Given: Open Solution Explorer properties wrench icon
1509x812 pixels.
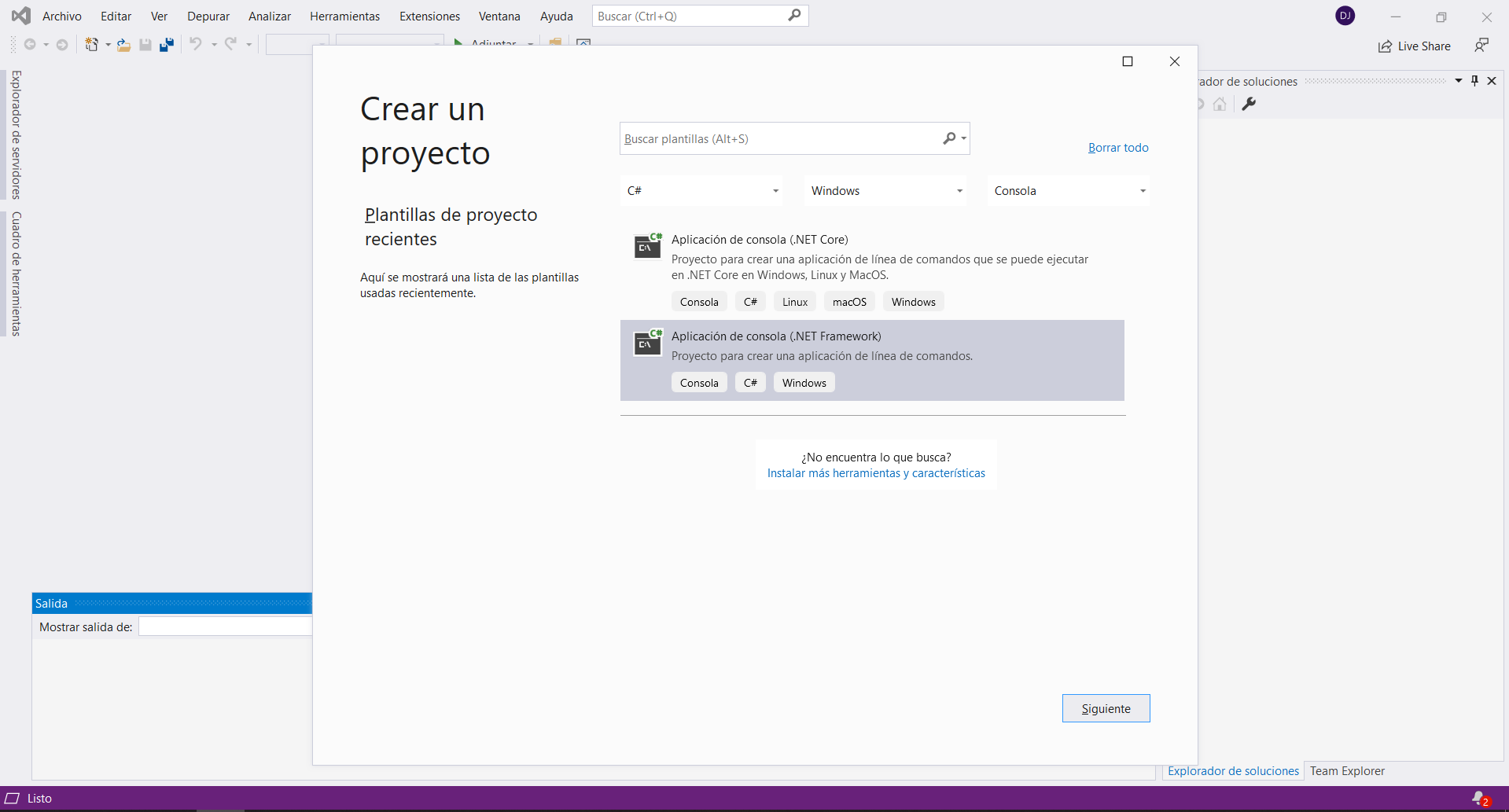Looking at the screenshot, I should pos(1249,104).
